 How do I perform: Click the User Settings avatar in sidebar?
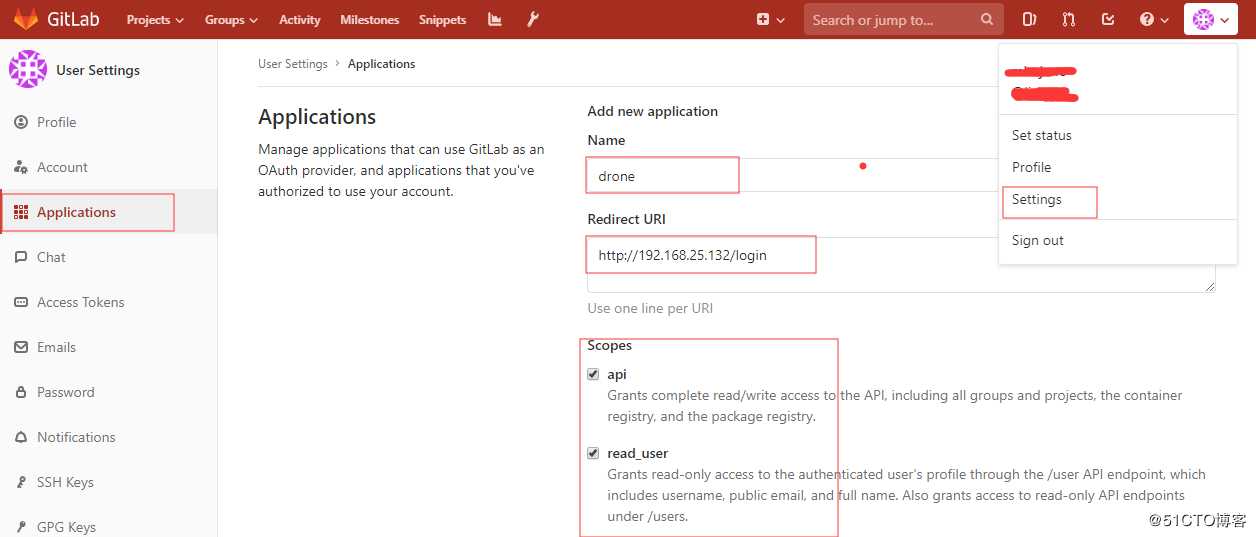coord(27,69)
